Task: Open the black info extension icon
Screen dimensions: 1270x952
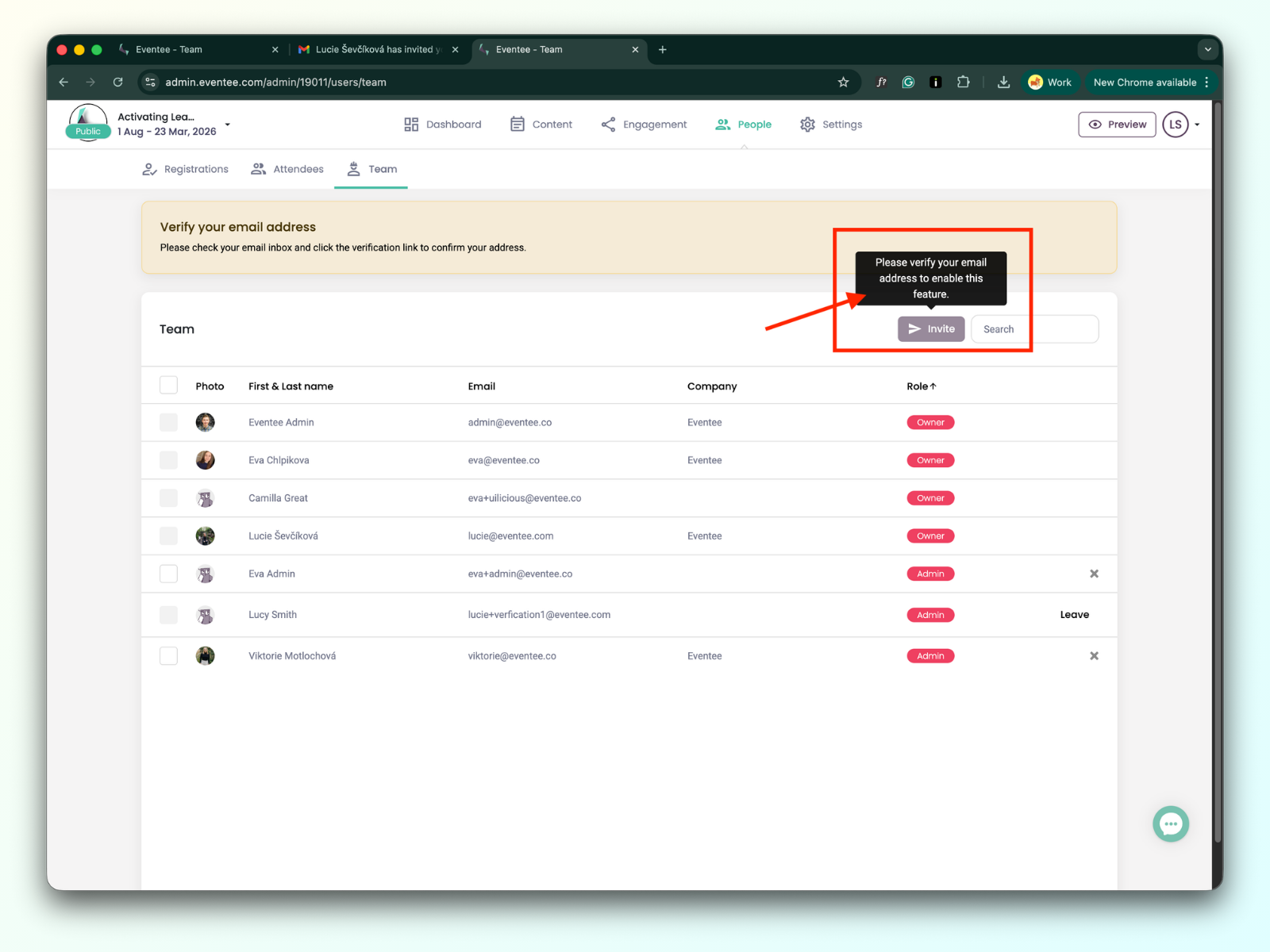Action: tap(936, 83)
